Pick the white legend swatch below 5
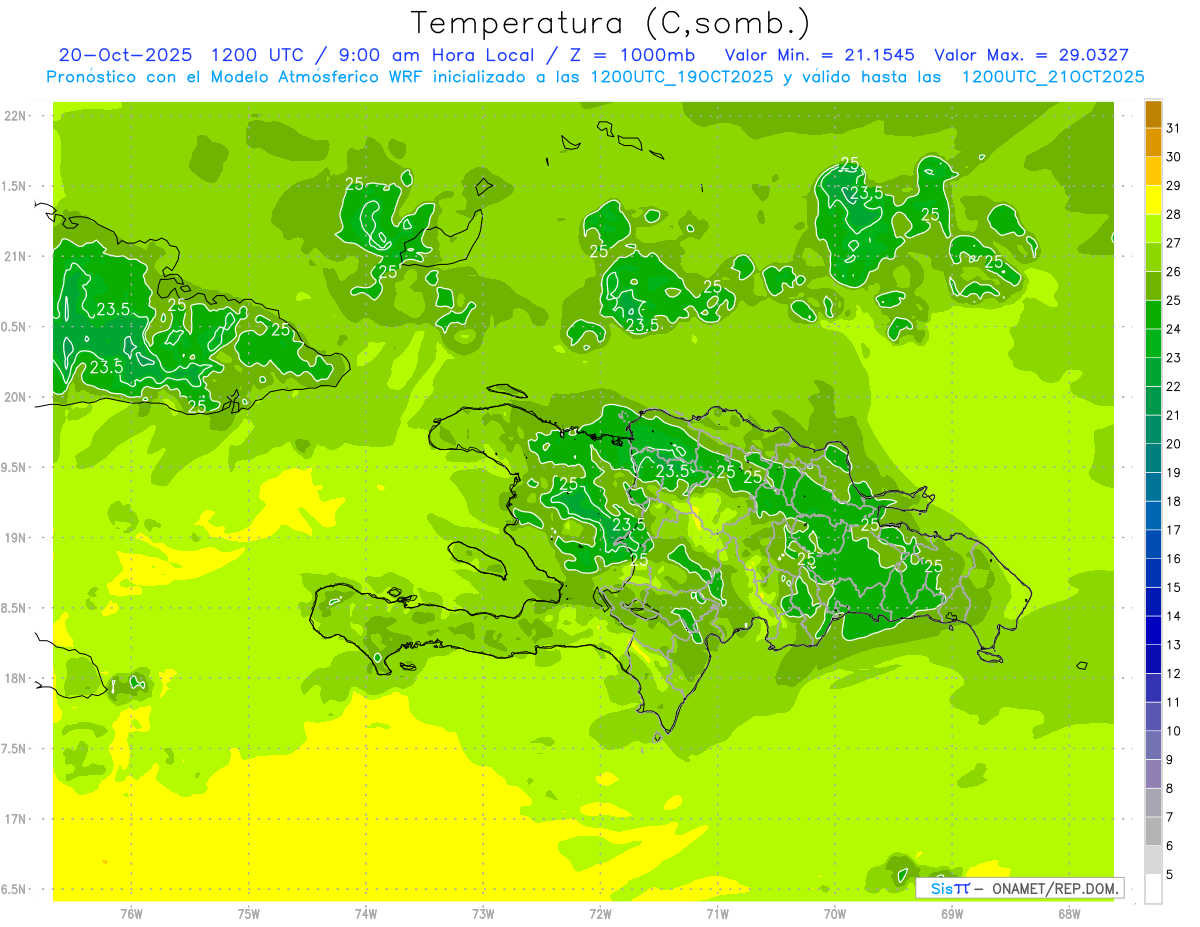The width and height of the screenshot is (1200, 927). tap(1153, 889)
